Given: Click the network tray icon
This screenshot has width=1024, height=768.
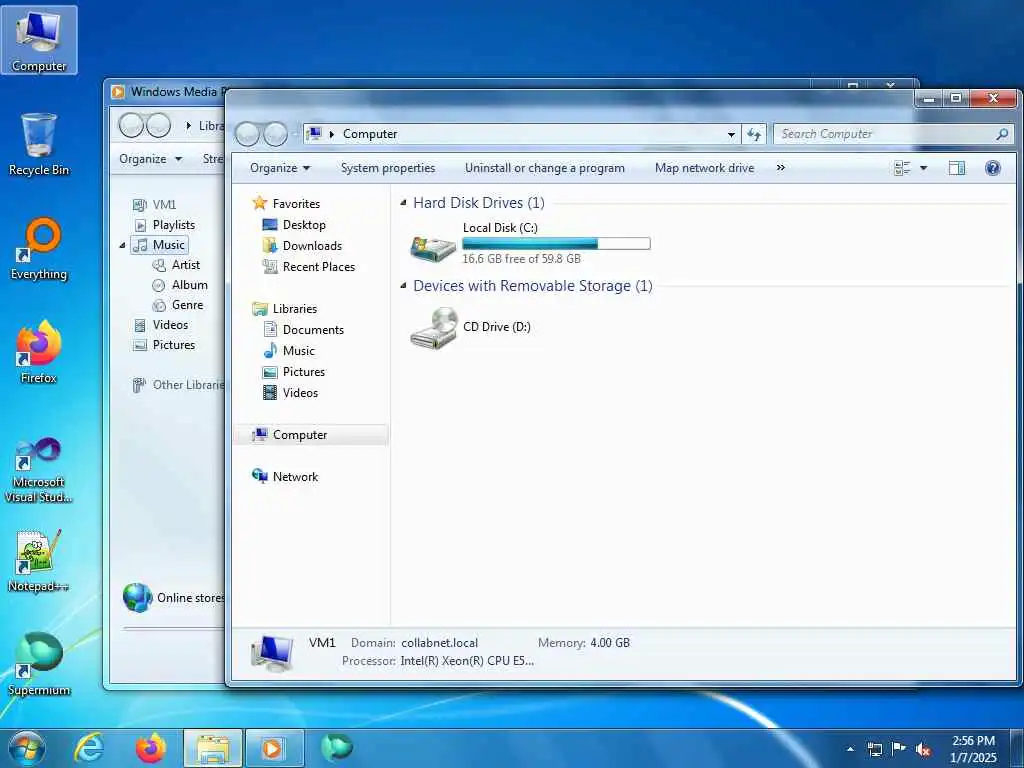Looking at the screenshot, I should coord(874,750).
